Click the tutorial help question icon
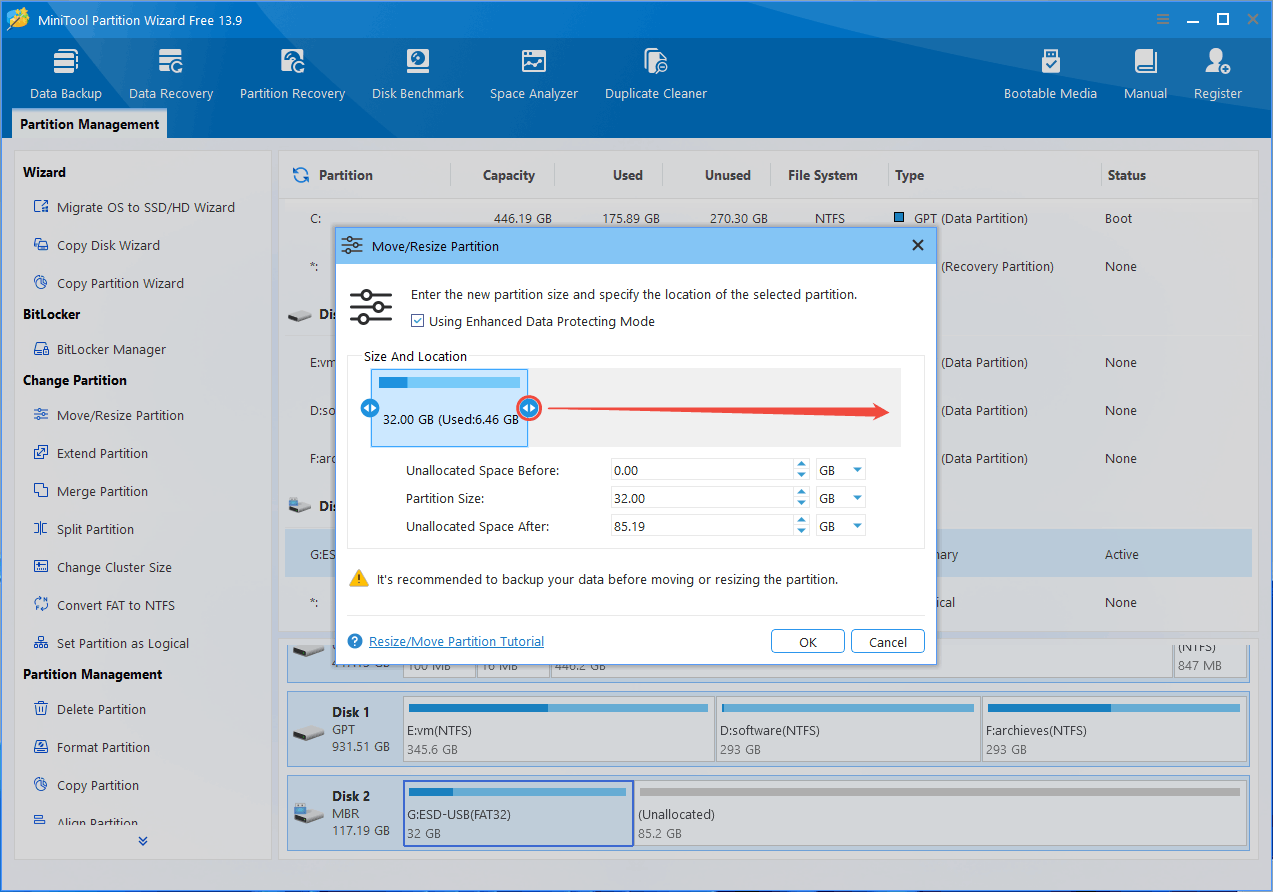Image resolution: width=1273 pixels, height=892 pixels. (x=355, y=641)
